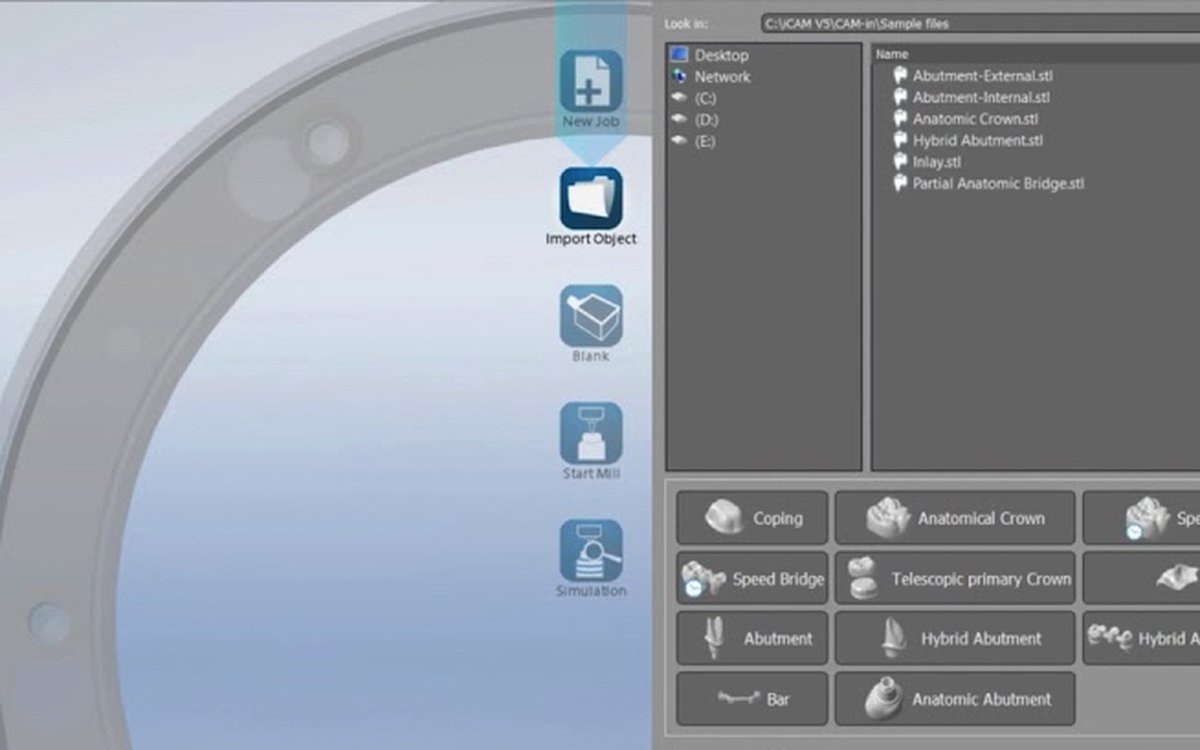Click the New Job icon
The height and width of the screenshot is (750, 1200).
pos(591,81)
